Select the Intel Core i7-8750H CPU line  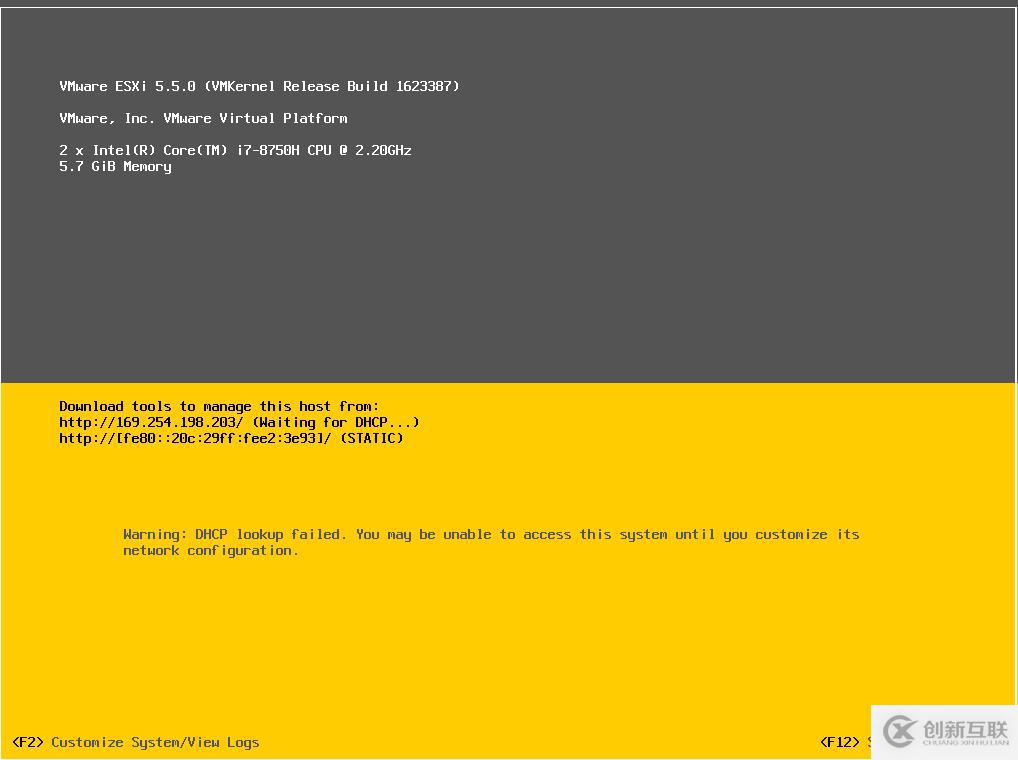pos(235,150)
